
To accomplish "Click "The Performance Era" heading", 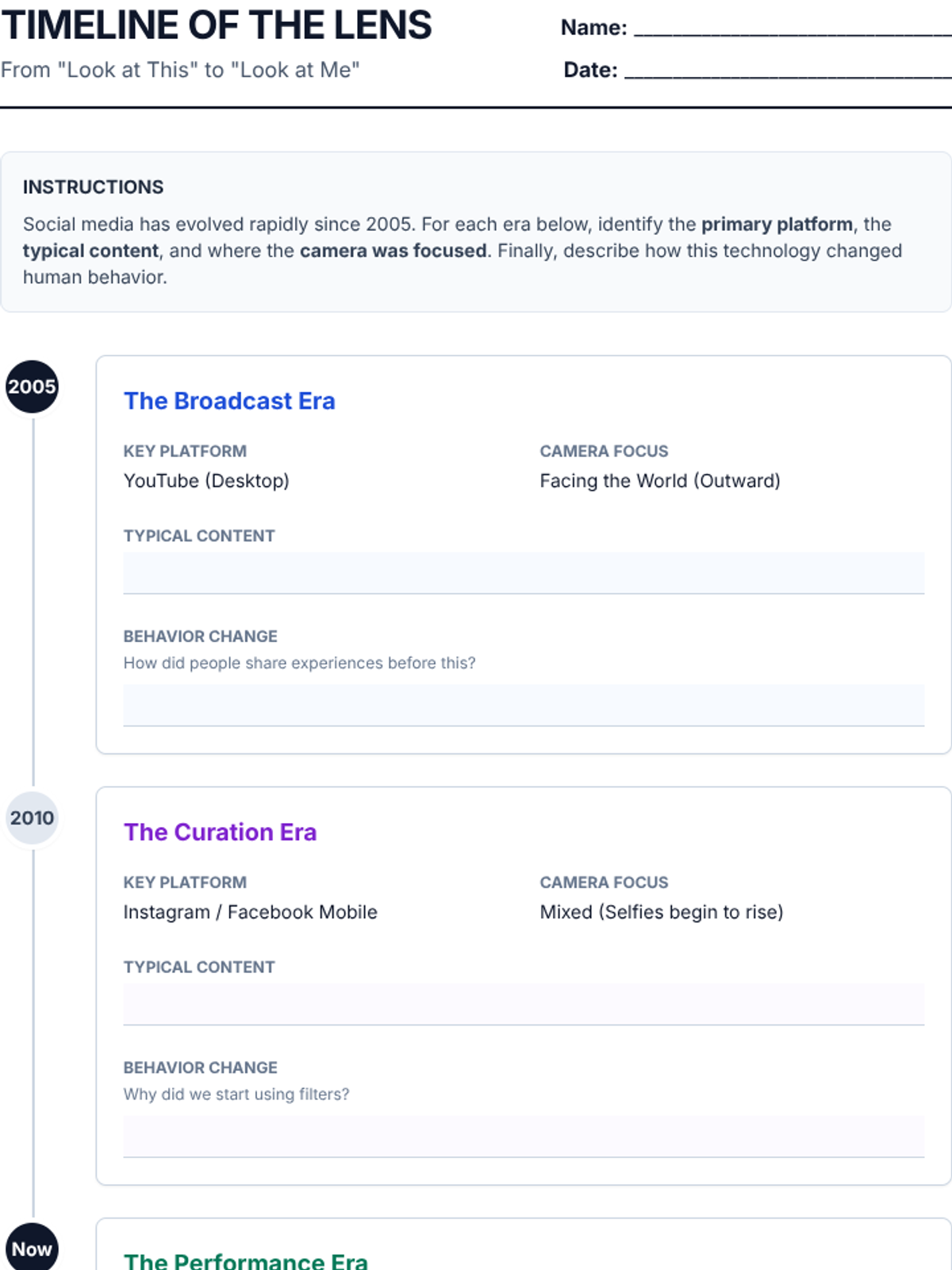I will [x=246, y=1260].
